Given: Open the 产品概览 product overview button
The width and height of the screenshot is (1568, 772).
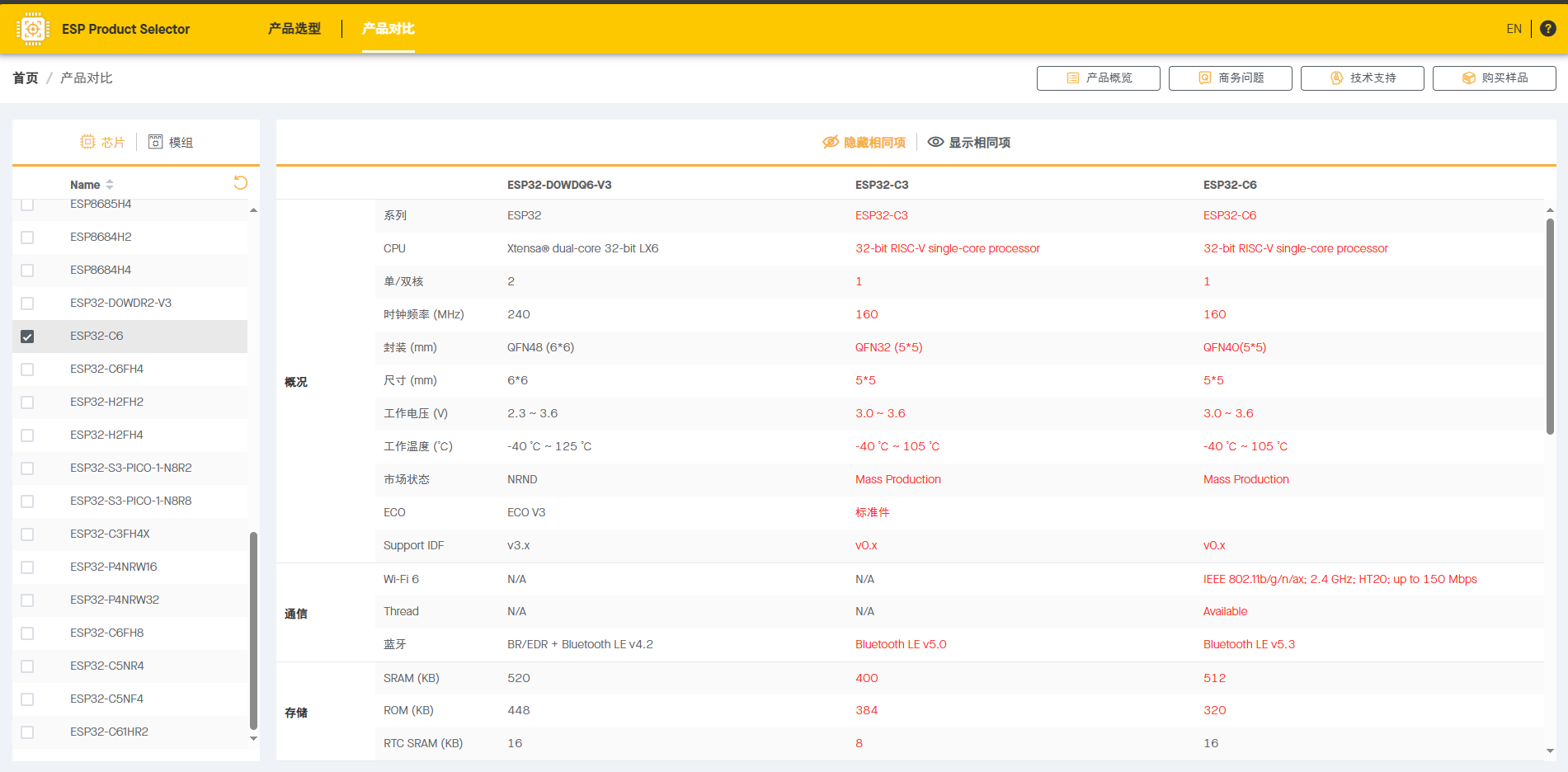Looking at the screenshot, I should click(1098, 78).
